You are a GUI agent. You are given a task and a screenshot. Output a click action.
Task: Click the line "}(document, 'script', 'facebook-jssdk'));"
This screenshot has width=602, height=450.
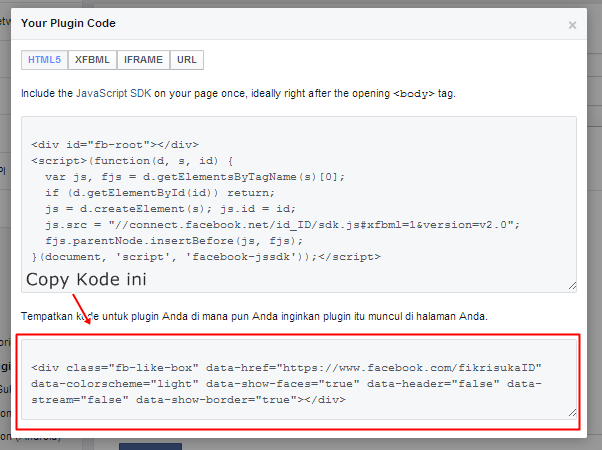pos(206,257)
